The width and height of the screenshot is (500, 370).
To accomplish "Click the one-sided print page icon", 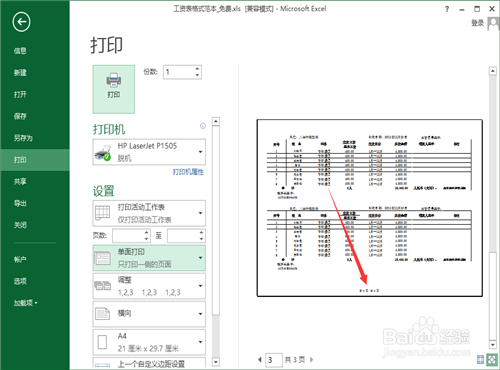I will pyautogui.click(x=102, y=258).
